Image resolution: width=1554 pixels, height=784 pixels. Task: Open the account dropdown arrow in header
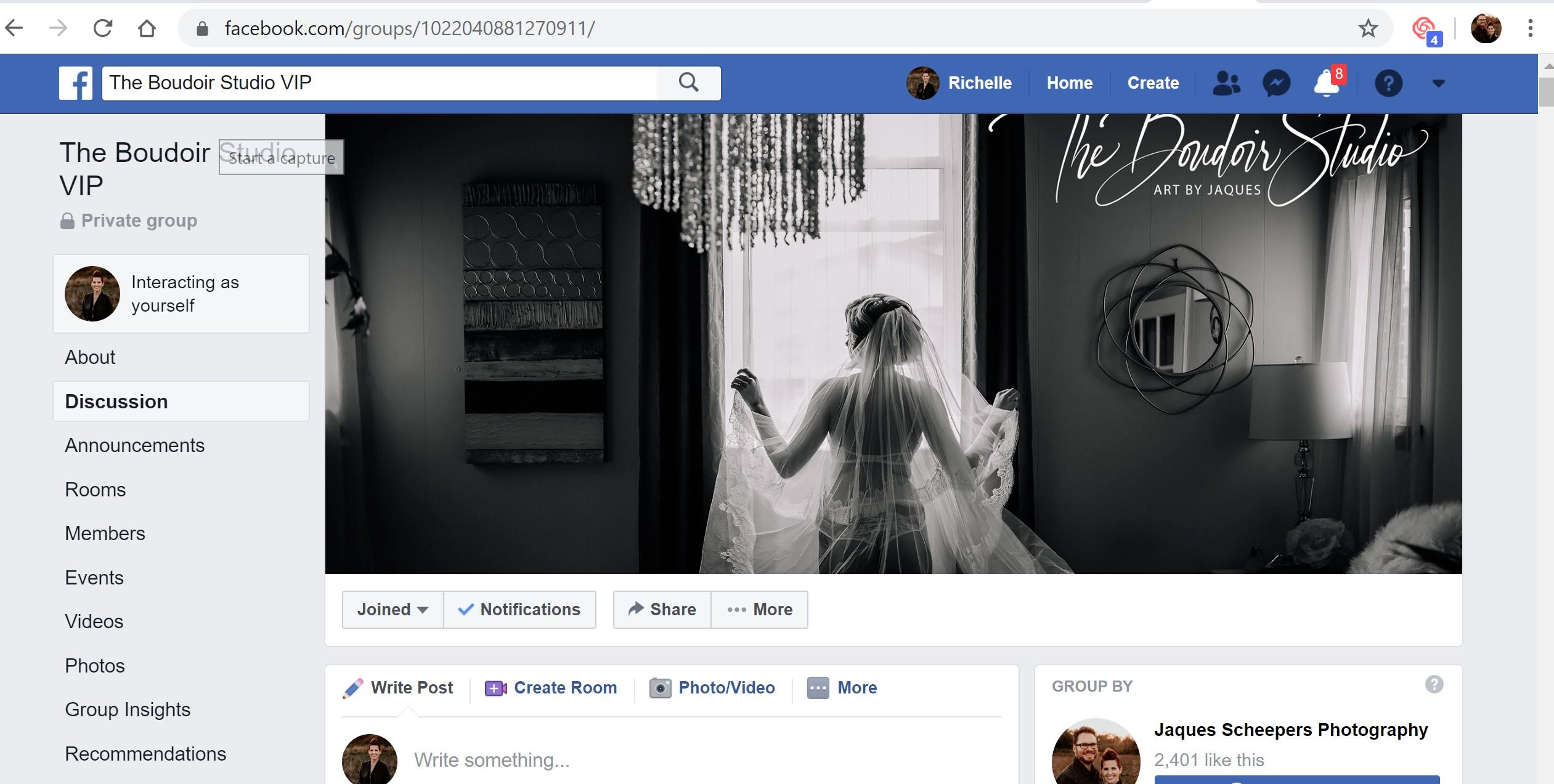[x=1438, y=83]
